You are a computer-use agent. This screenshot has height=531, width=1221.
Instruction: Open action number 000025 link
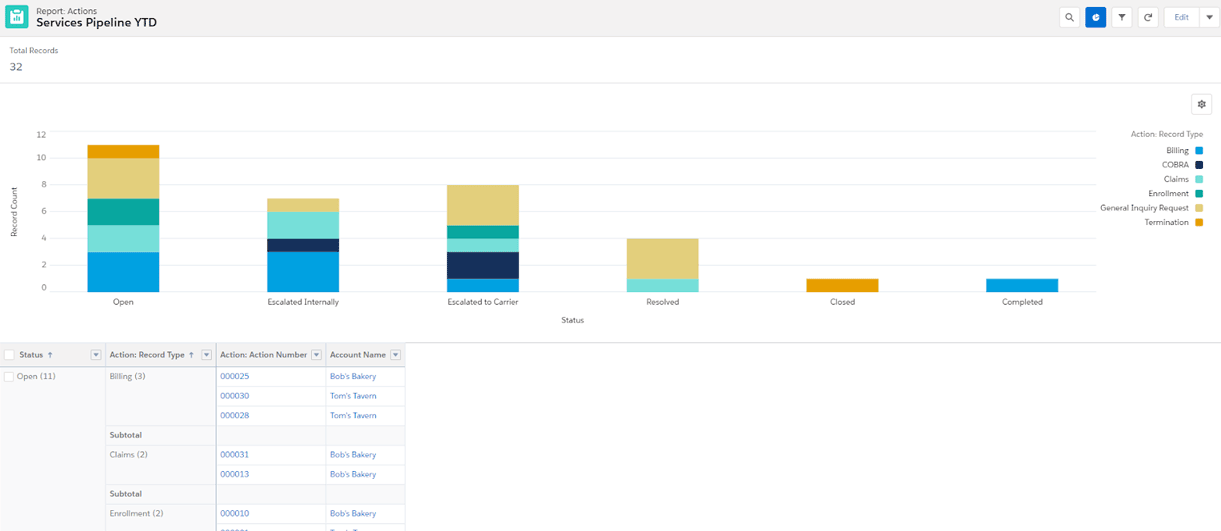coord(235,377)
